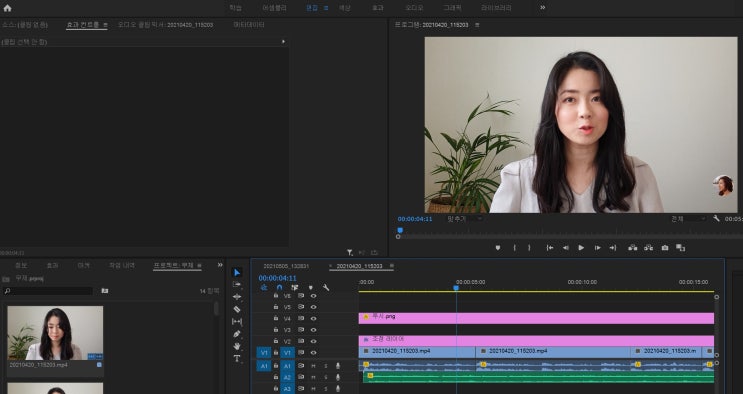This screenshot has width=743, height=394.
Task: Open Program monitor panel menu
Action: click(477, 25)
